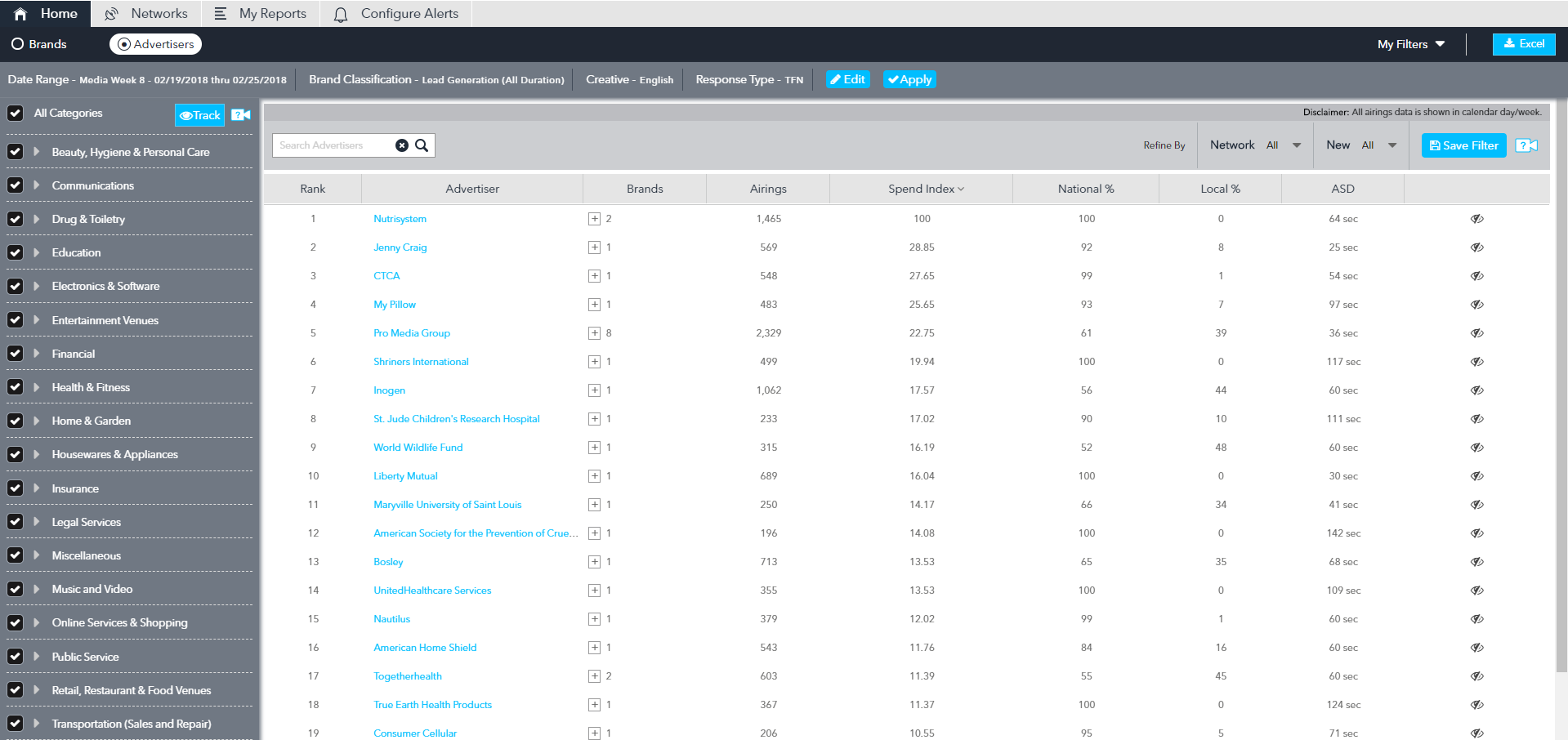Uncheck Beauty, Hygiene & Personal Care checkbox
Viewport: 1568px width, 740px height.
[x=15, y=152]
